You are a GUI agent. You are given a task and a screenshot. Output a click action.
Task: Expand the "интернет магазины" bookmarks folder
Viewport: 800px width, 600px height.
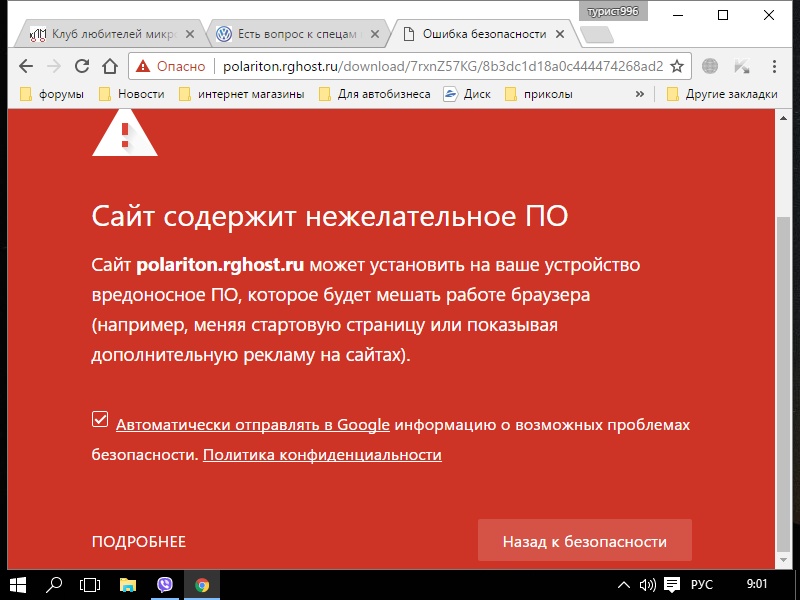coord(243,94)
